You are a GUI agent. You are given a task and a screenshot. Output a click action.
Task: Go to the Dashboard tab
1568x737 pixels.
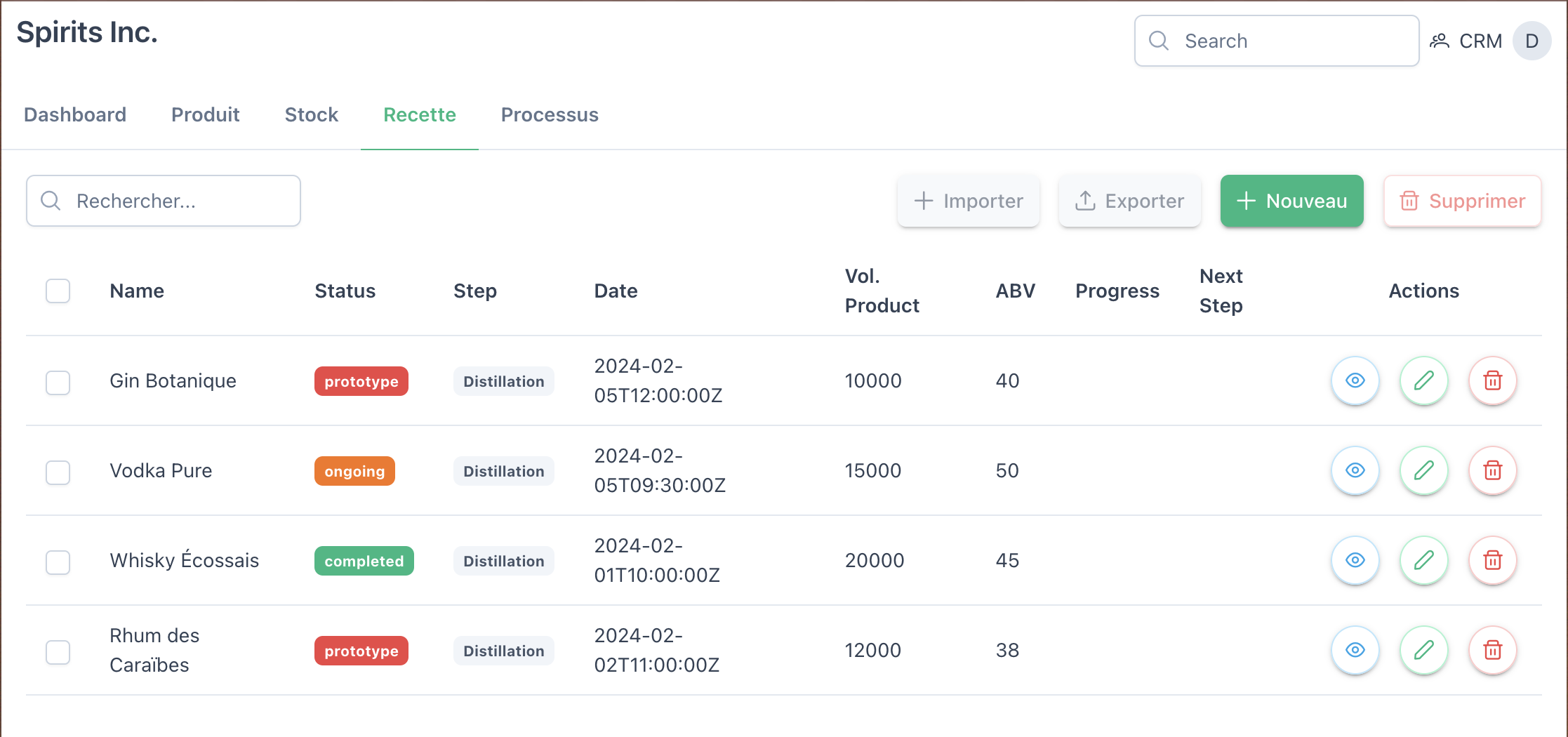pos(75,114)
